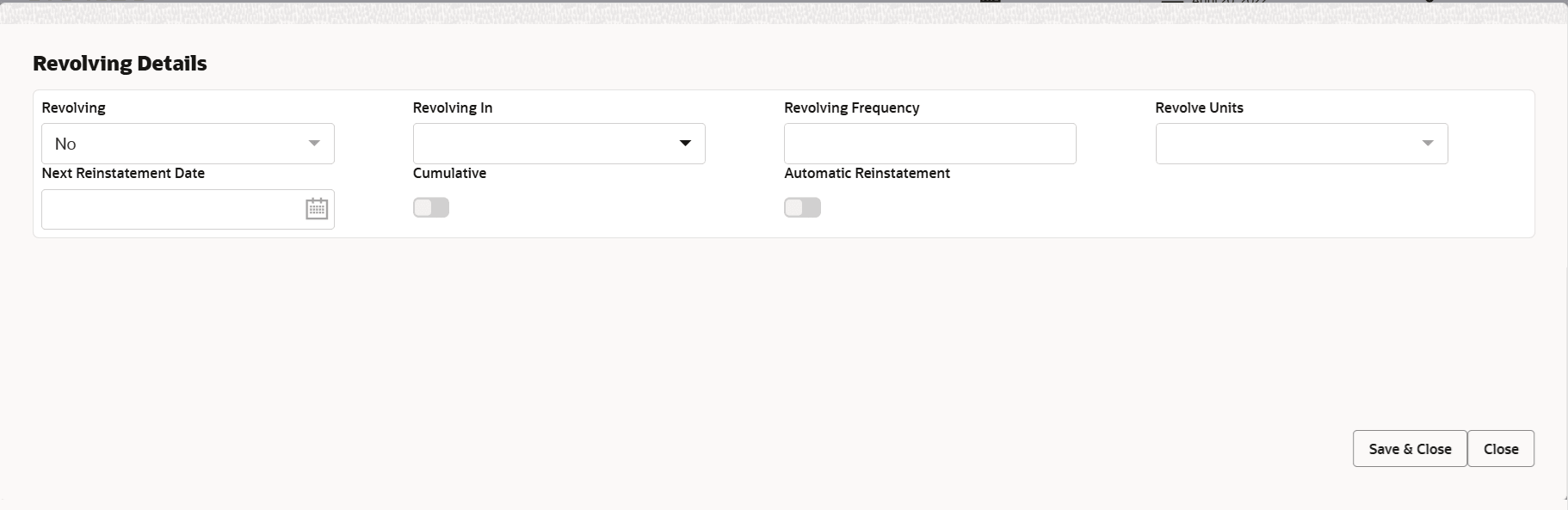Click the Revolving Details heading
The height and width of the screenshot is (510, 1568).
(120, 63)
